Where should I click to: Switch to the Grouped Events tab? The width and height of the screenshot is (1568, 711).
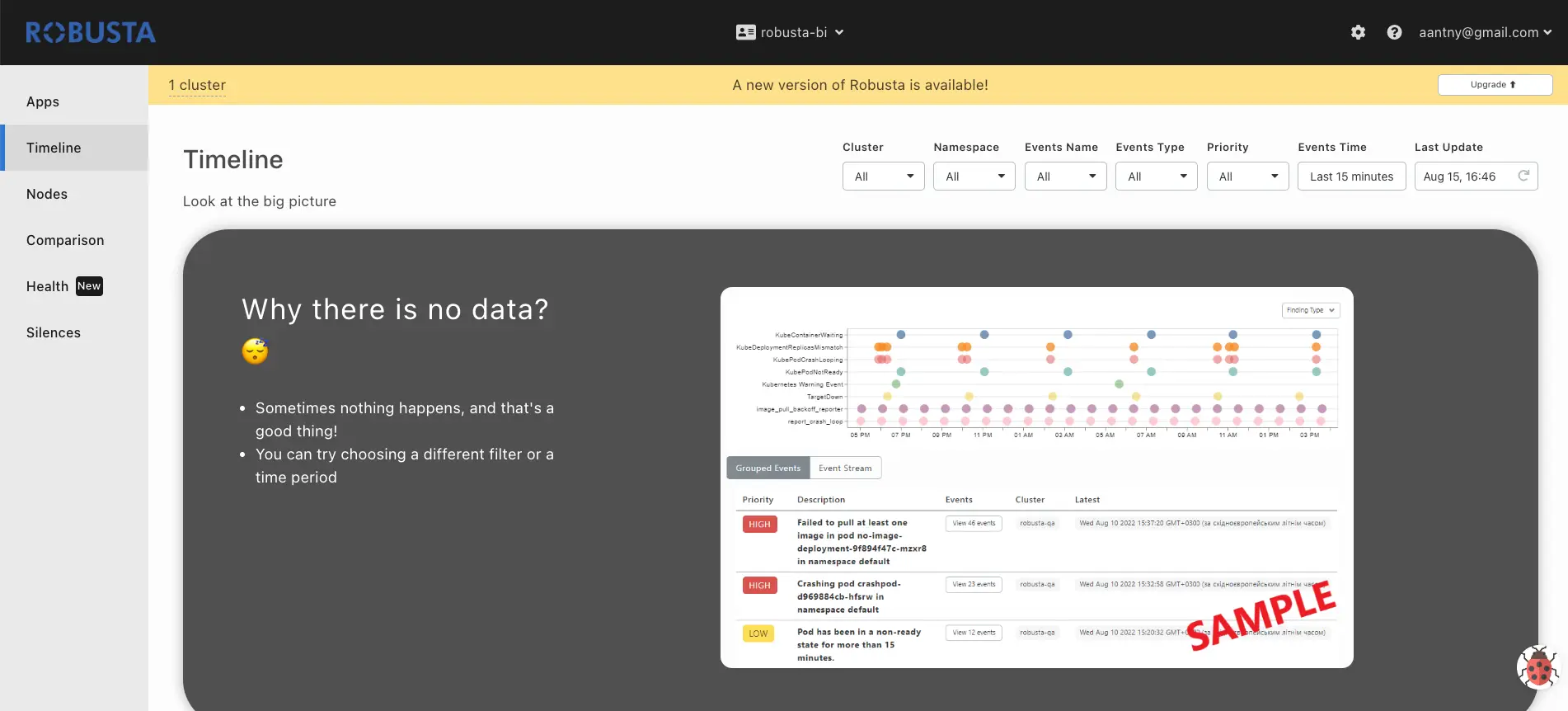pyautogui.click(x=768, y=468)
